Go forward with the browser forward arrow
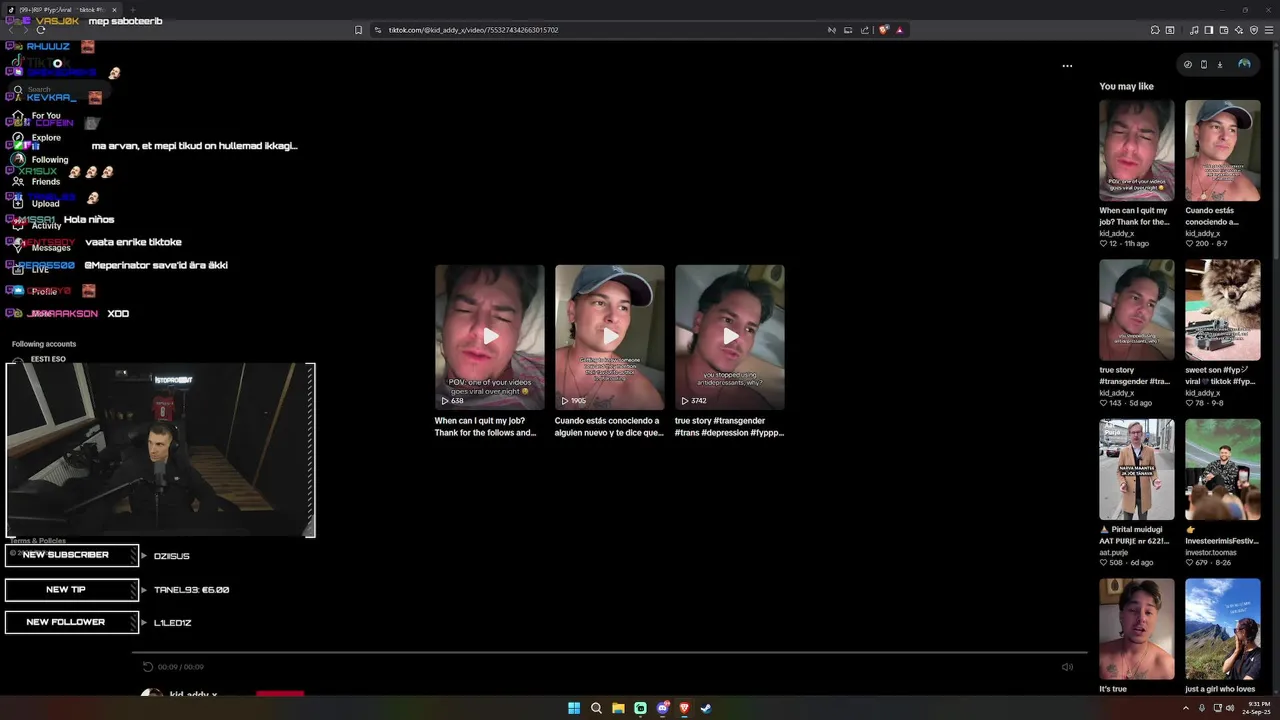Image resolution: width=1280 pixels, height=720 pixels. [x=25, y=30]
